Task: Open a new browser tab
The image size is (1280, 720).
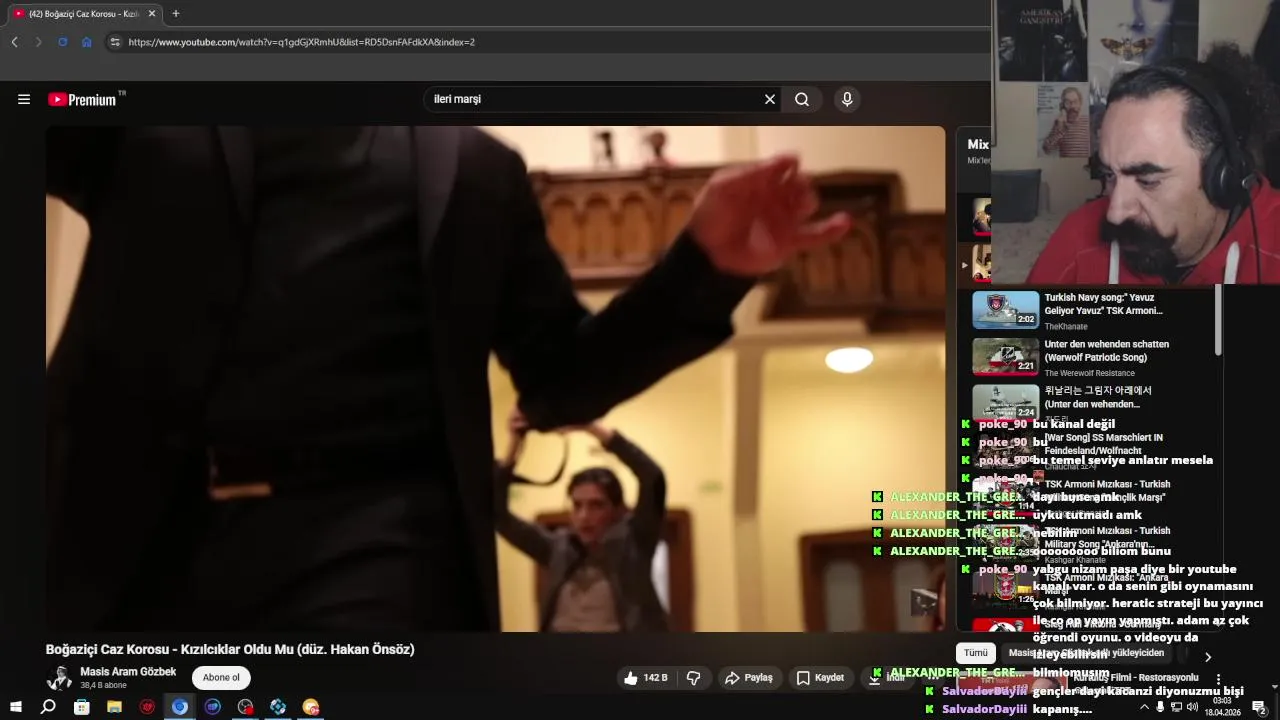Action: (176, 14)
